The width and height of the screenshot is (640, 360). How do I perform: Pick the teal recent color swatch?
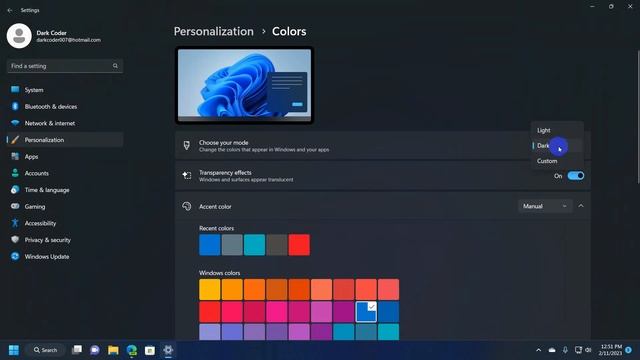[x=254, y=245]
